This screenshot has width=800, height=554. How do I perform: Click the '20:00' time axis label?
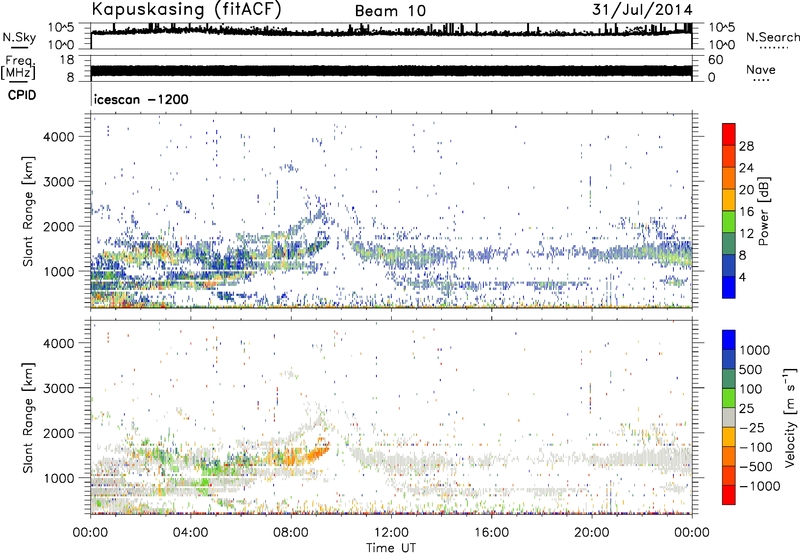591,533
